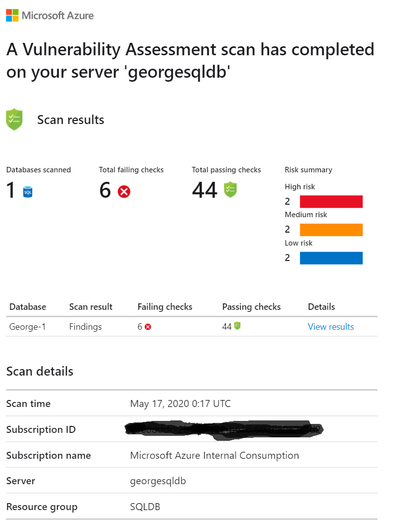400x531 pixels.
Task: Click the red X icon beside total failing checks
Action: pos(124,192)
